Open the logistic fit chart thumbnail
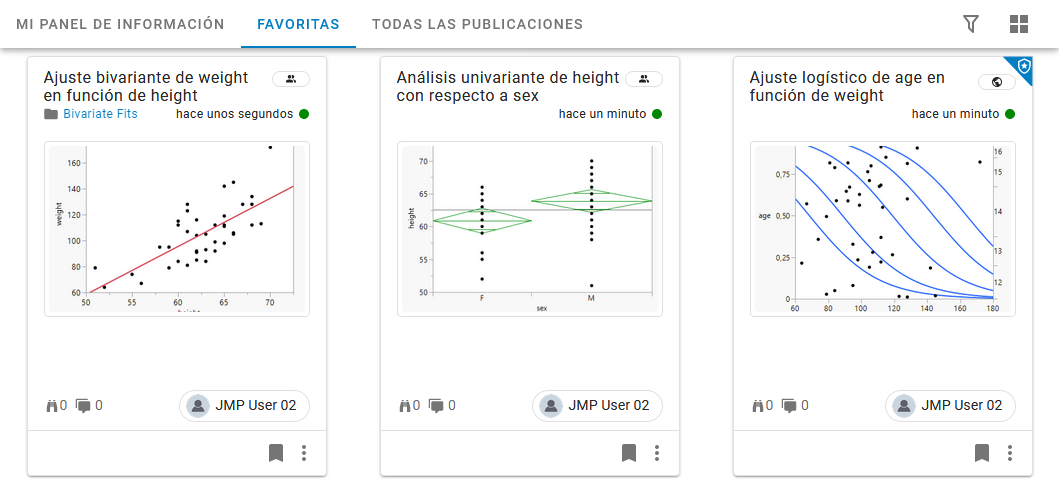The height and width of the screenshot is (496, 1059). [x=882, y=228]
